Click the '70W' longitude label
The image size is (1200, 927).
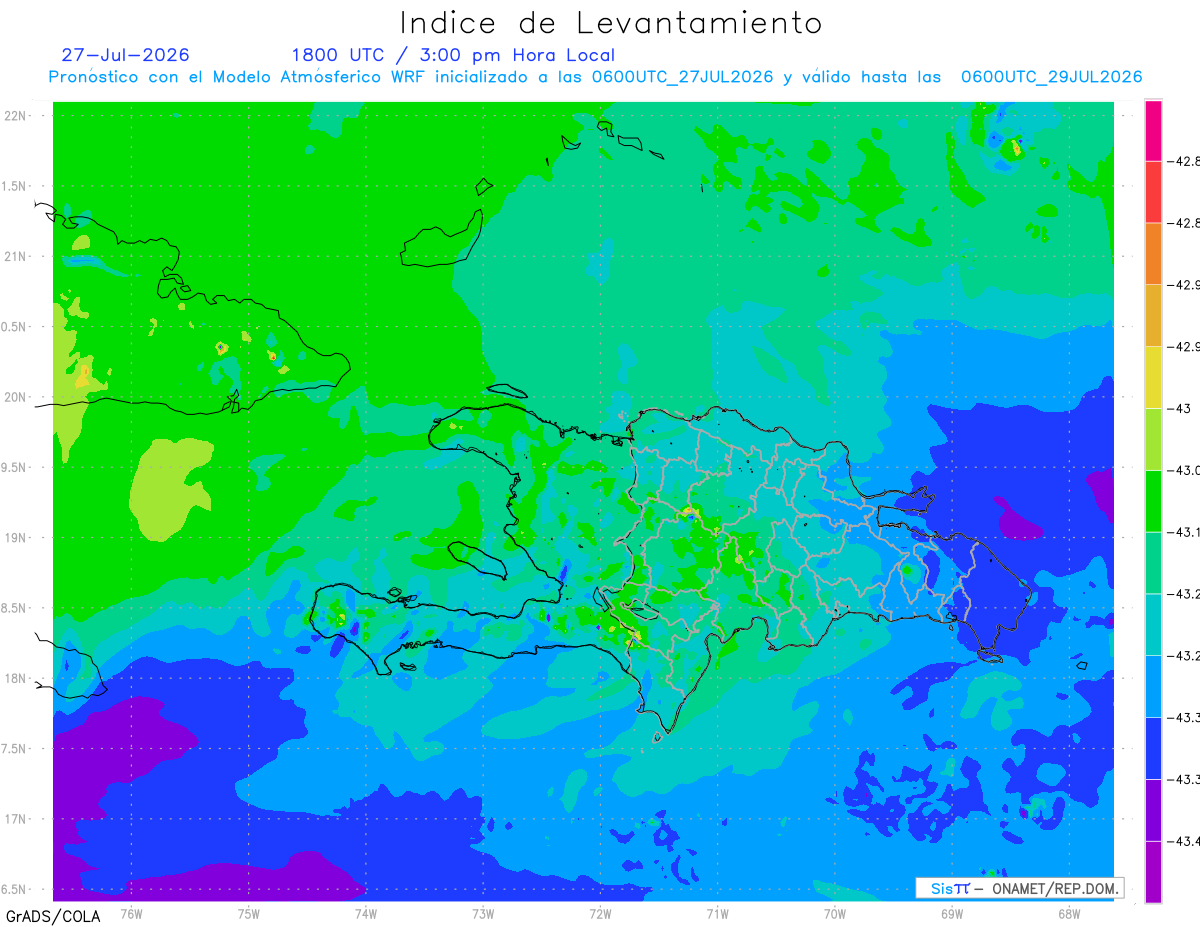[x=835, y=912]
